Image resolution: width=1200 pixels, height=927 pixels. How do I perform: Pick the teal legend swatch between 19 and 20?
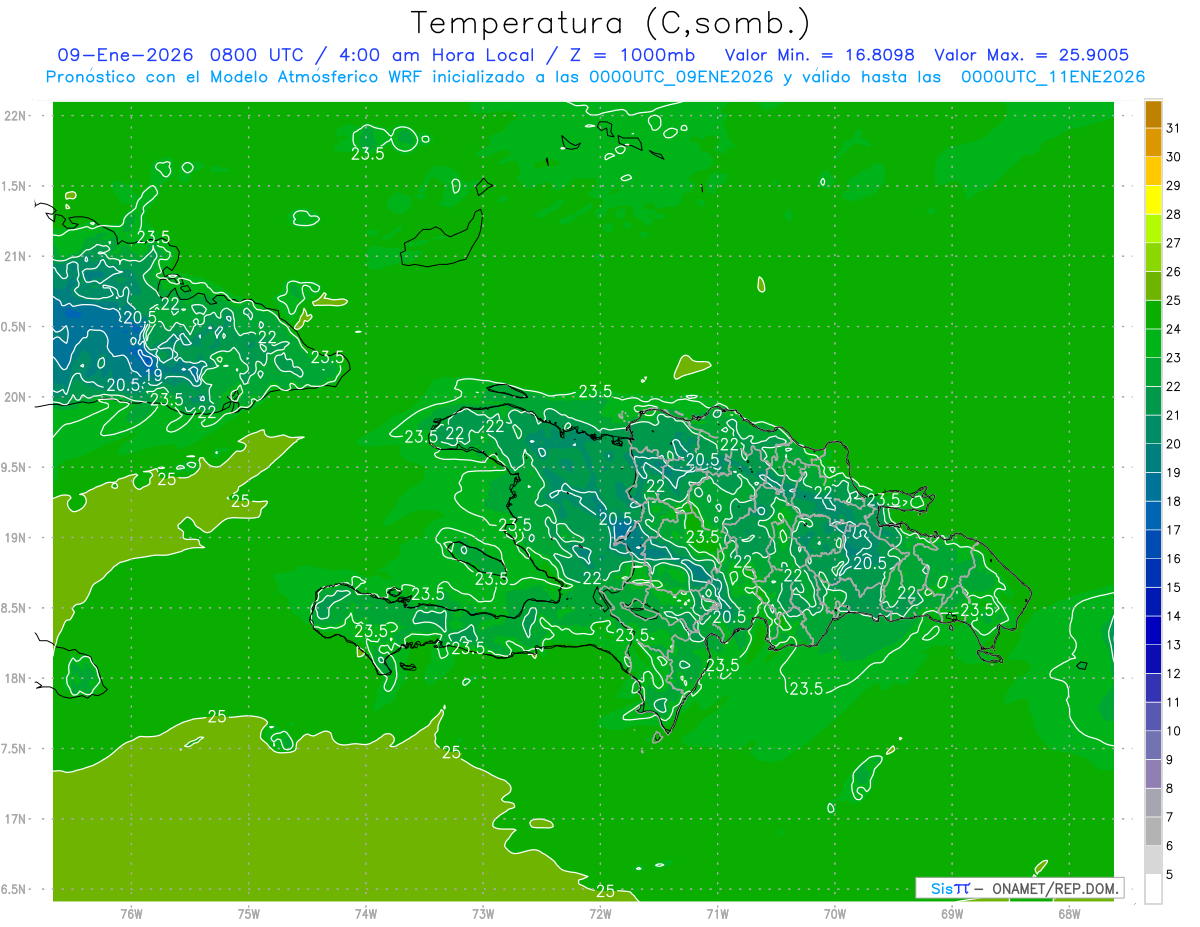(x=1153, y=458)
